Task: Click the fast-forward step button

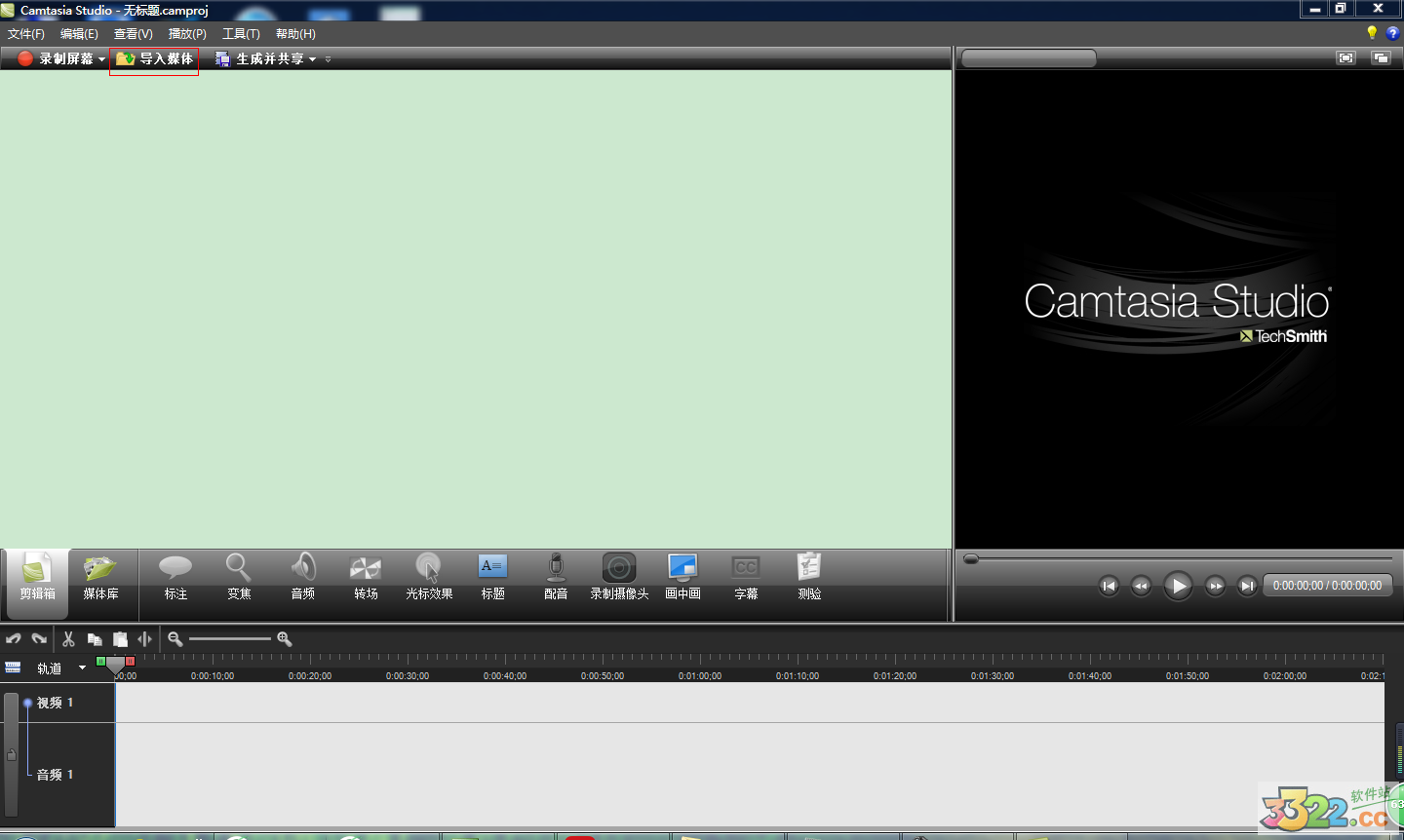Action: point(1215,586)
